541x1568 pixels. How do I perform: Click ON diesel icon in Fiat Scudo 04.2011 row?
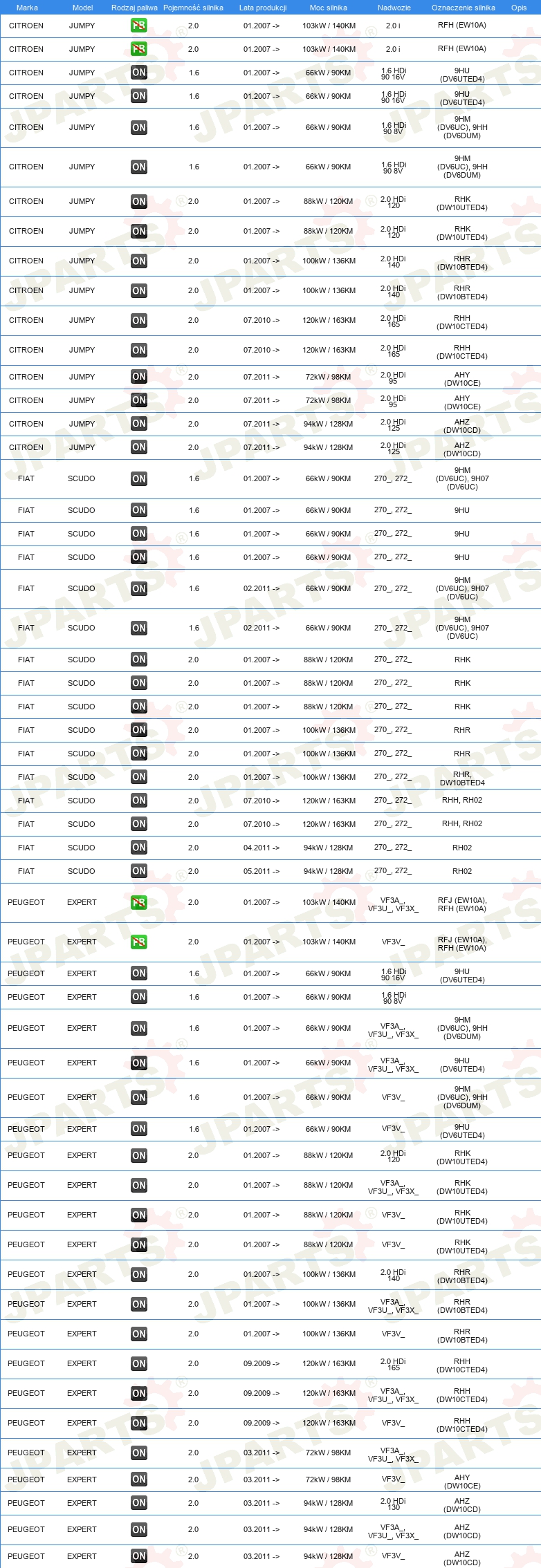[139, 848]
